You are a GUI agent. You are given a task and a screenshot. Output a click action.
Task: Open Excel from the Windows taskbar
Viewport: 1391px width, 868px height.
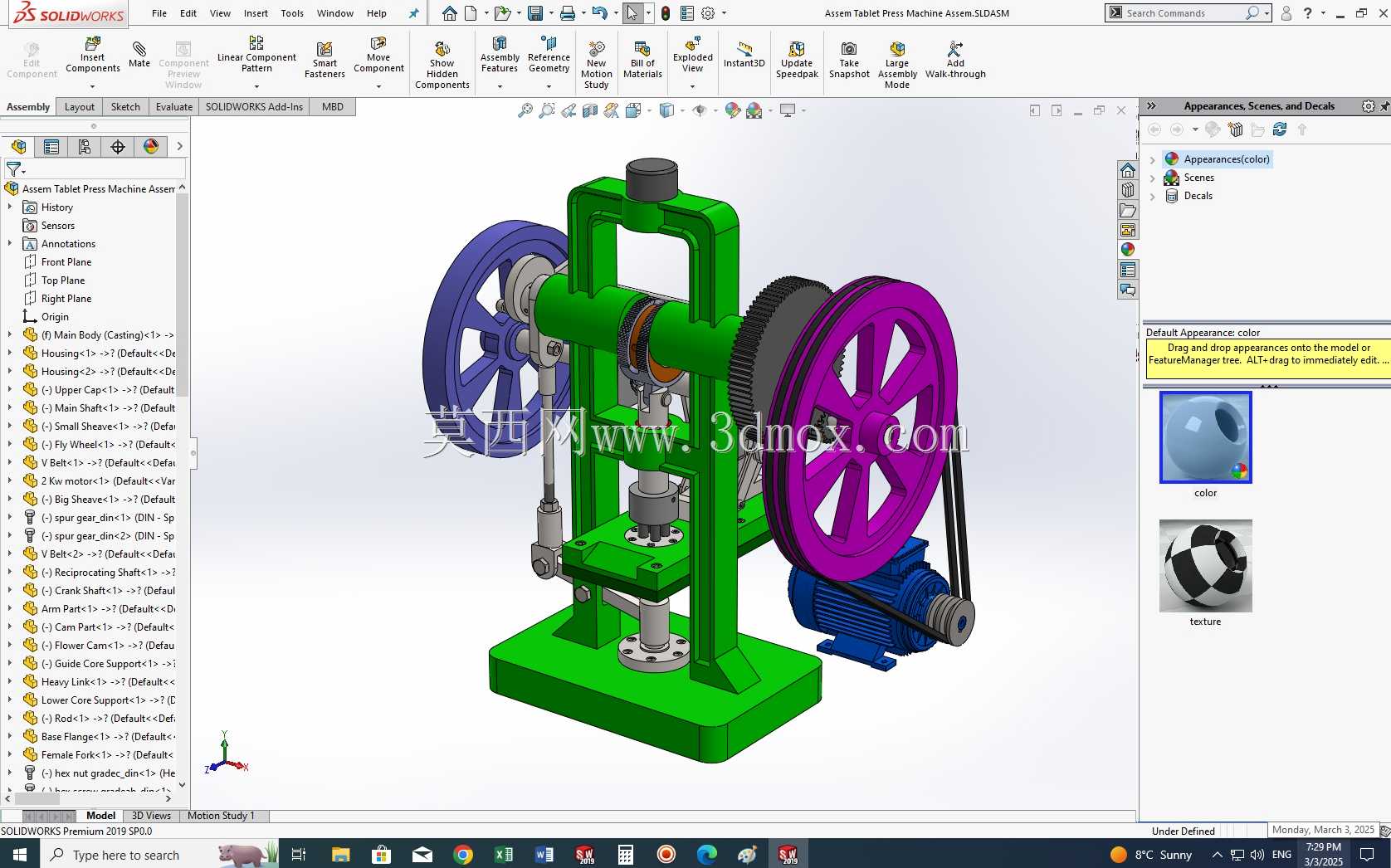(x=504, y=855)
